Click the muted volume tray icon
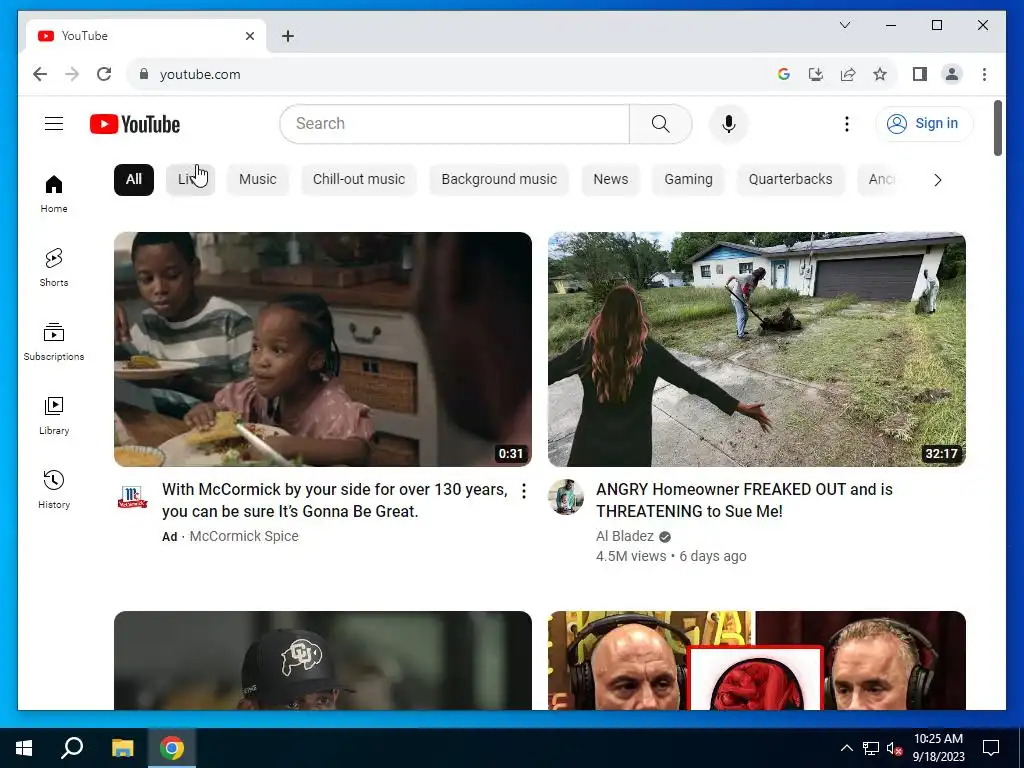The image size is (1024, 768). point(894,748)
